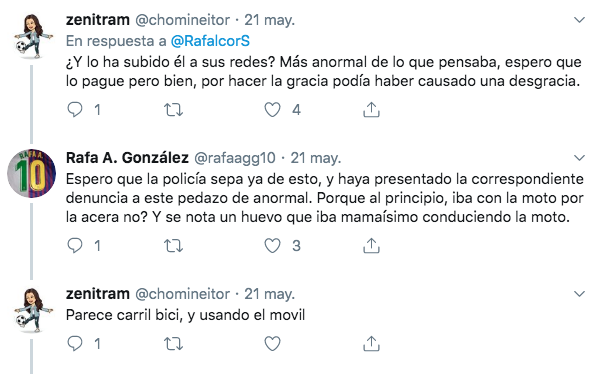This screenshot has height=374, width=595.
Task: Reply to the 'Parece carril bici' tweet
Action: tap(75, 343)
